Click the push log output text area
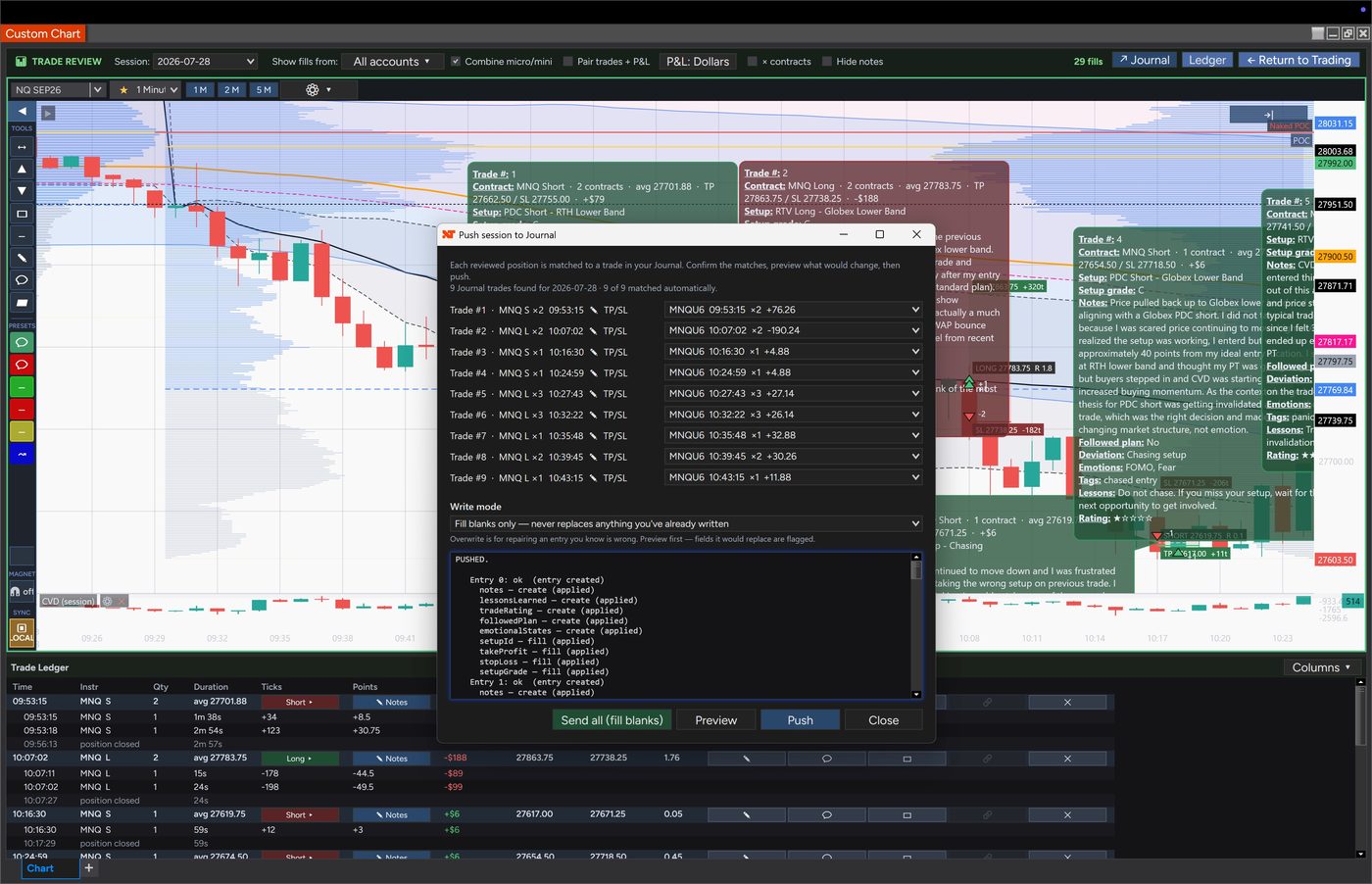The height and width of the screenshot is (884, 1372). click(680, 625)
